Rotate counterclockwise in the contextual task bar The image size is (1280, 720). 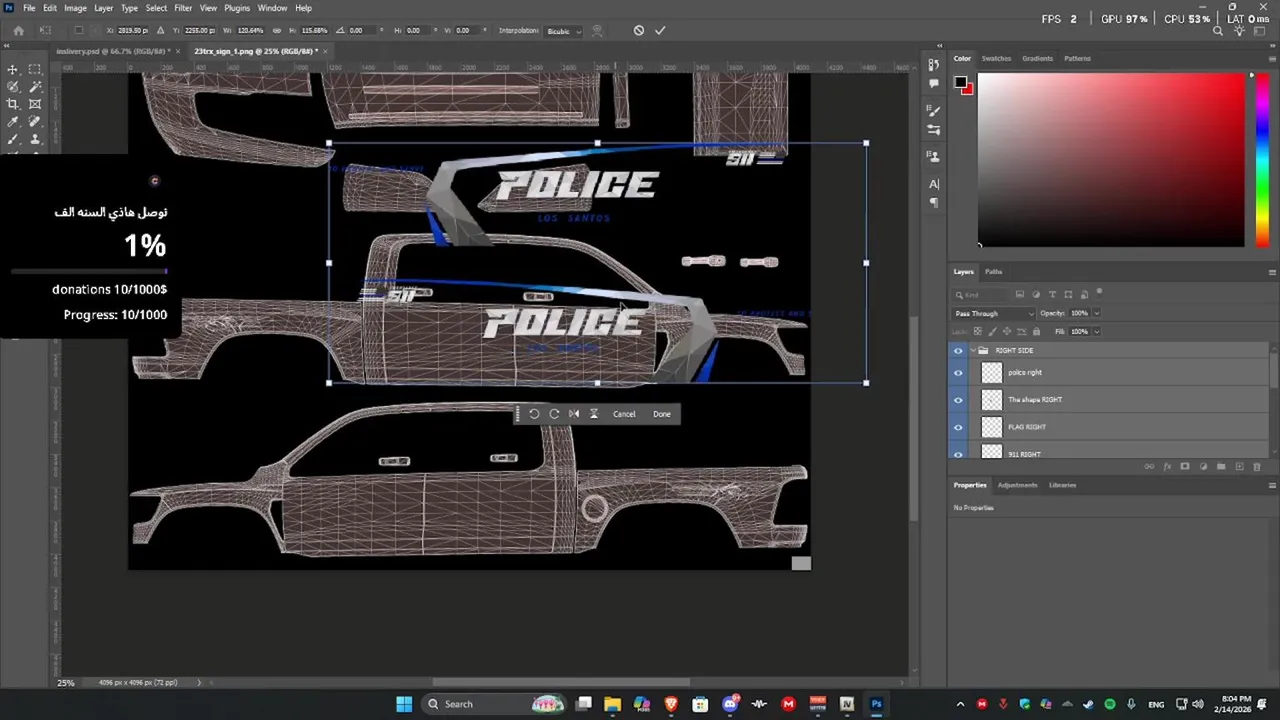534,414
